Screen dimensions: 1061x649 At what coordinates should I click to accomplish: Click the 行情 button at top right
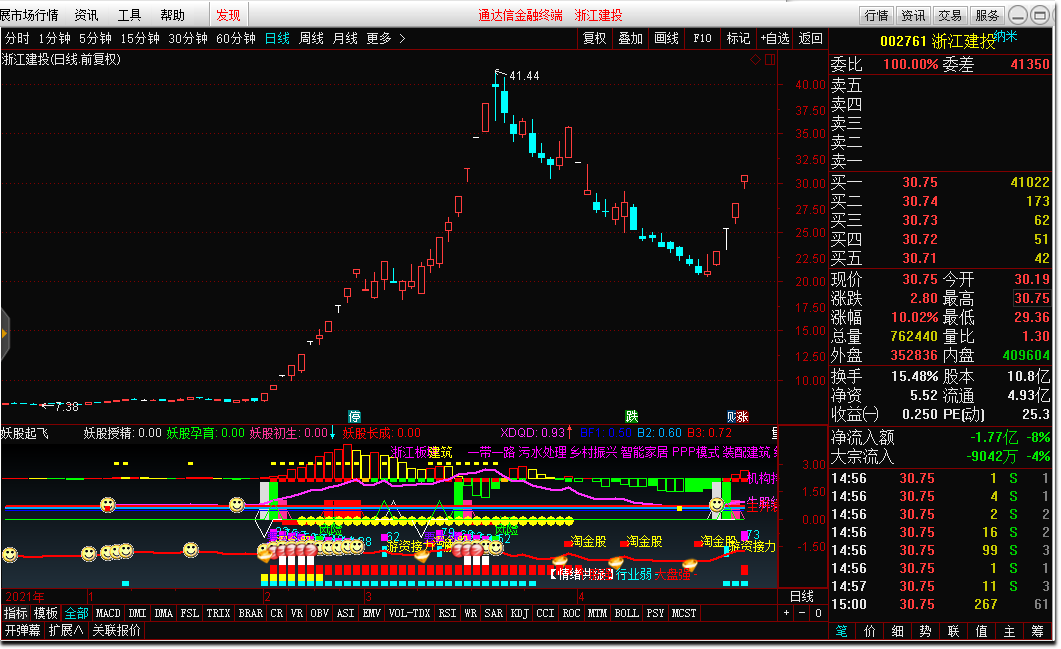click(877, 16)
